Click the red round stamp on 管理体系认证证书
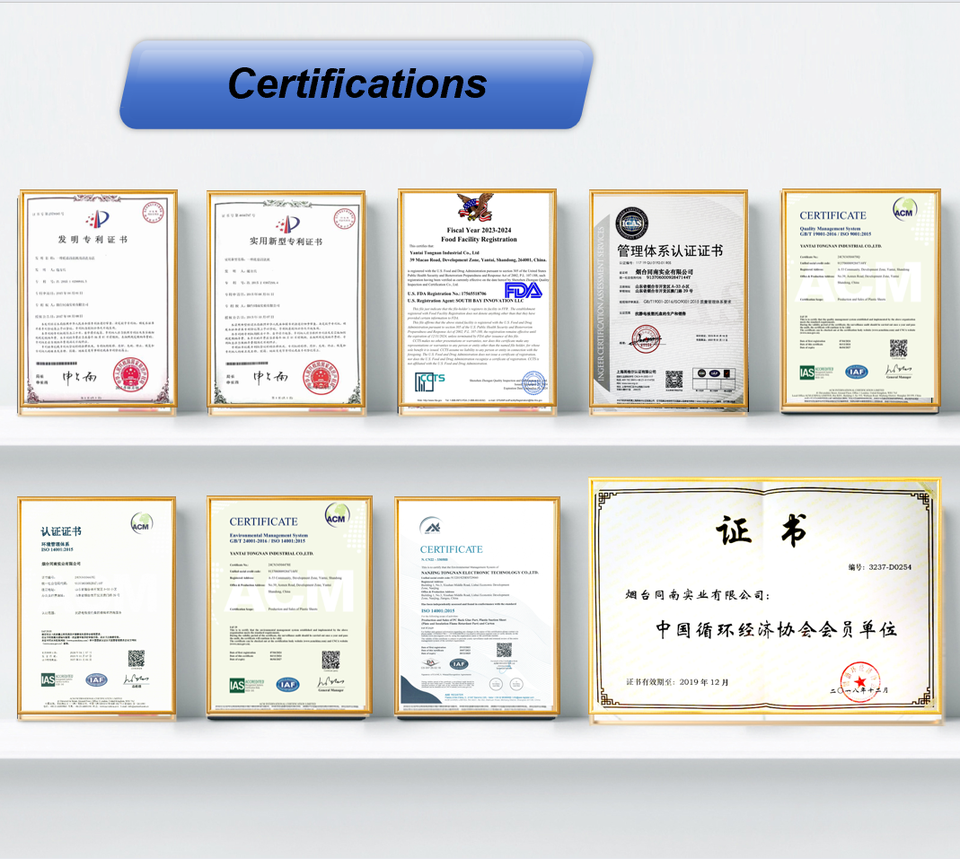 tap(645, 339)
